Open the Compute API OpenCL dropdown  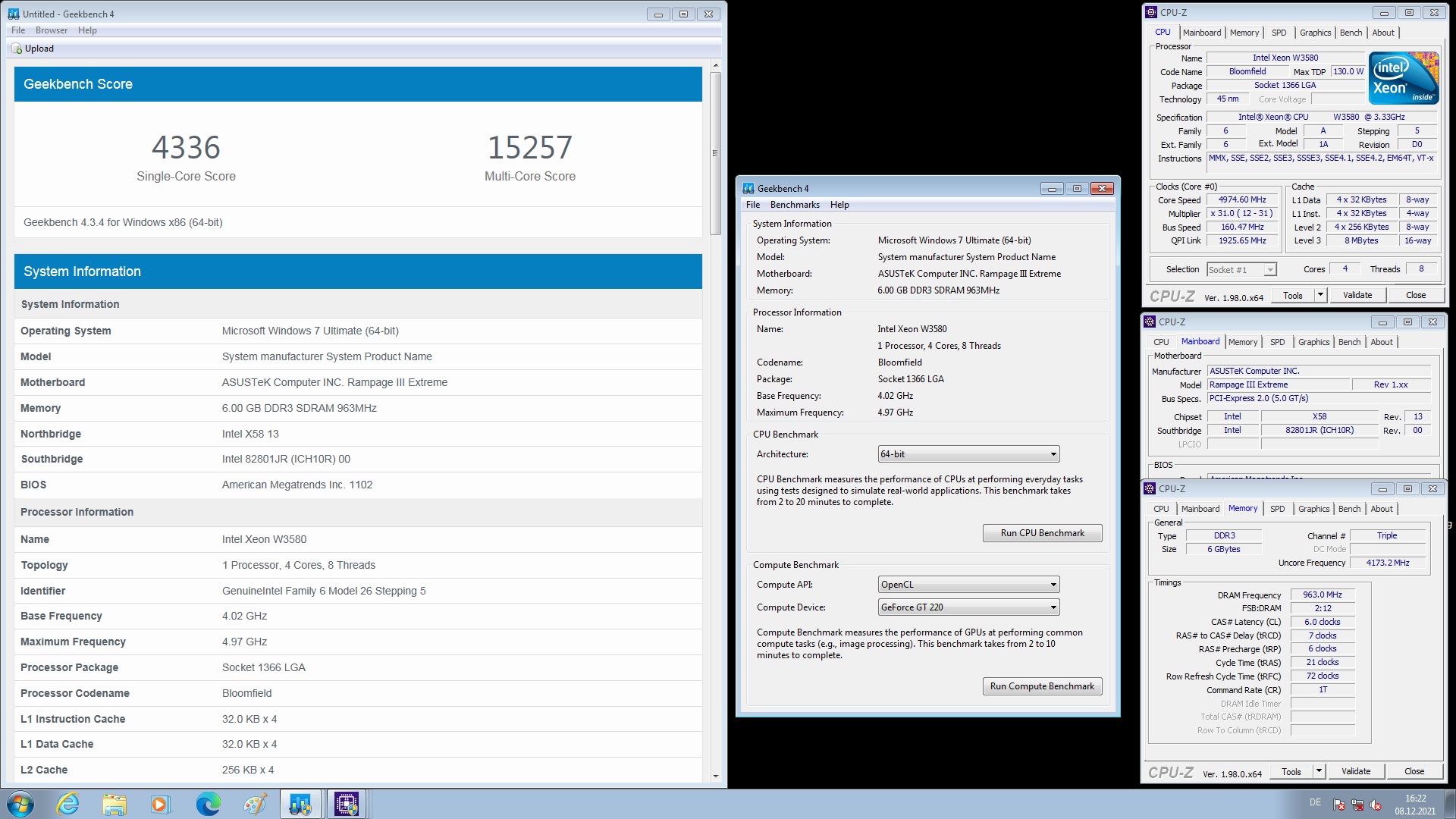tap(968, 585)
